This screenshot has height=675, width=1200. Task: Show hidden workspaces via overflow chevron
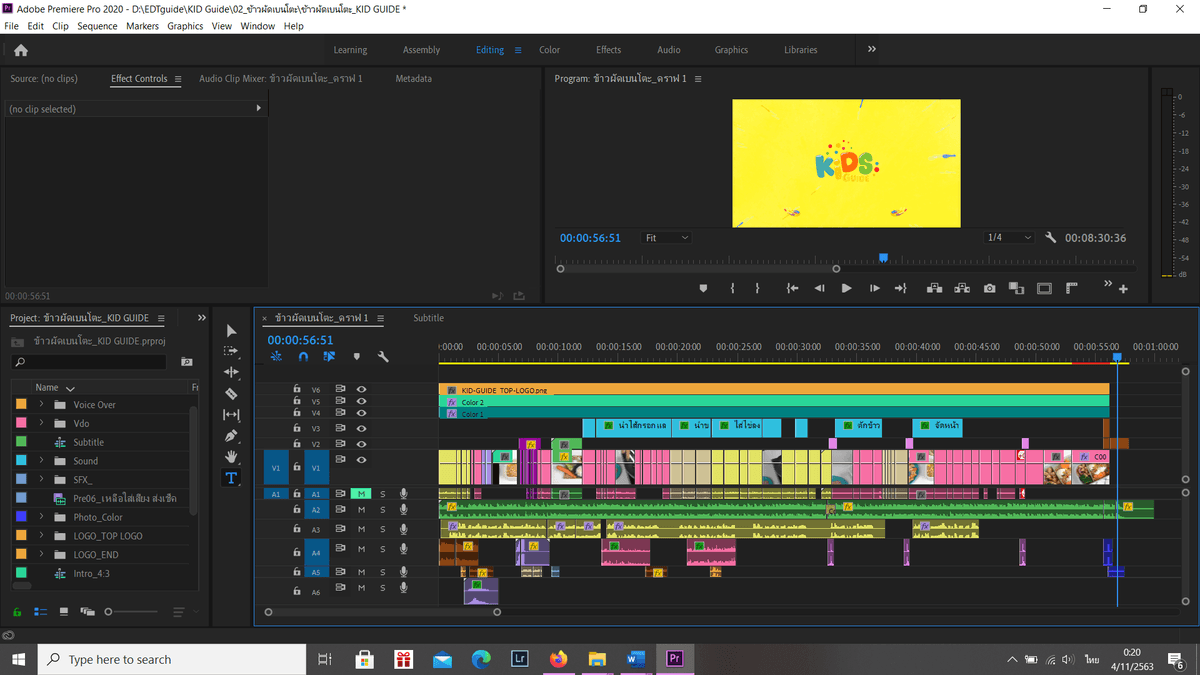871,49
